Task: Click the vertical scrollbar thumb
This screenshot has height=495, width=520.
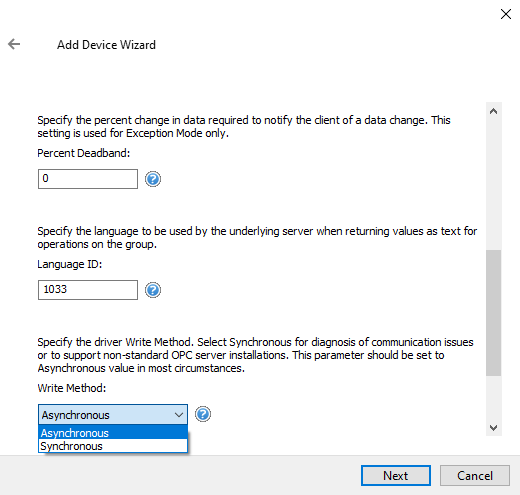Action: (x=494, y=313)
